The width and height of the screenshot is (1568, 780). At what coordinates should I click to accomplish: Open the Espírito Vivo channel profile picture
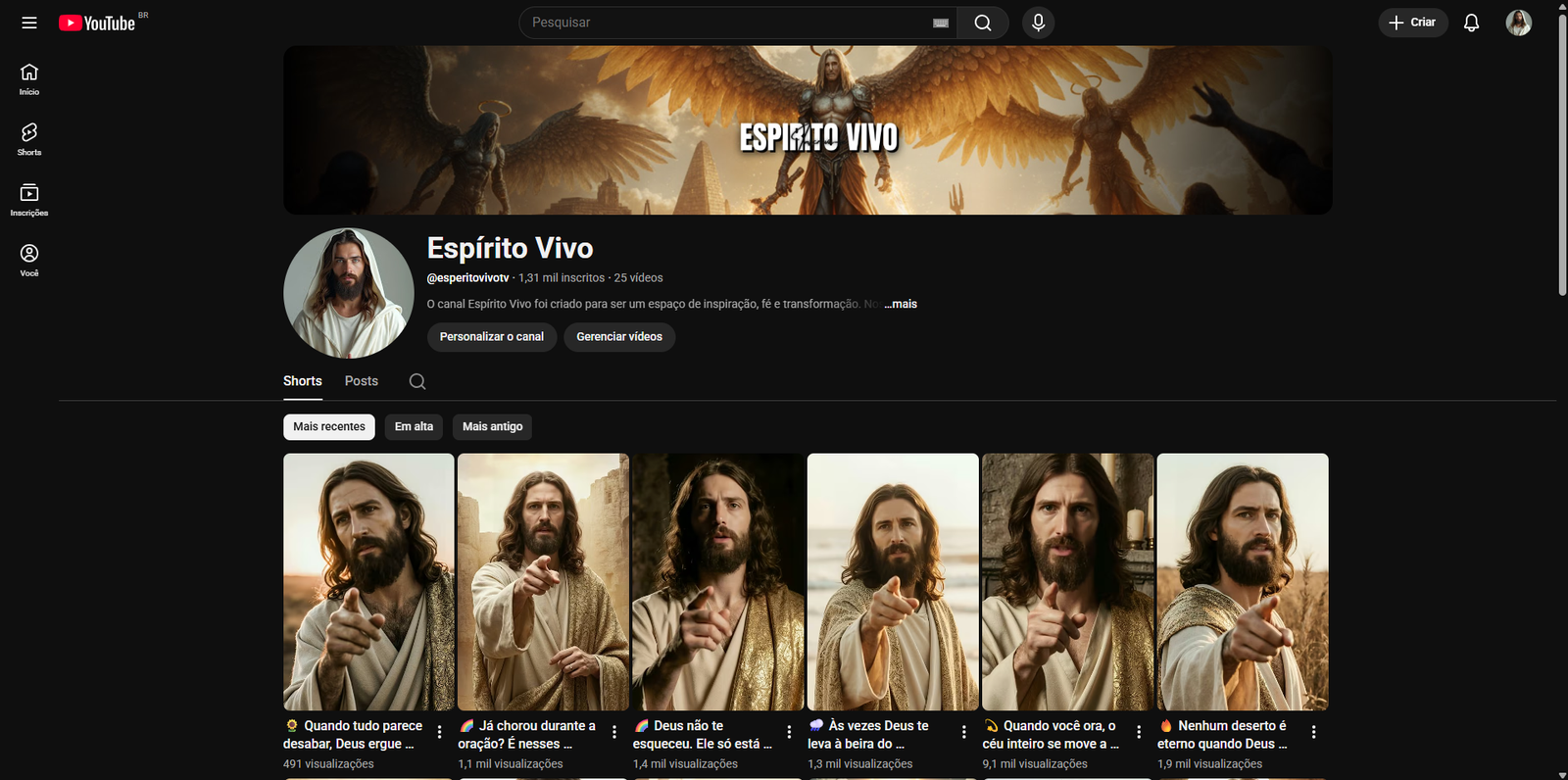click(x=349, y=293)
